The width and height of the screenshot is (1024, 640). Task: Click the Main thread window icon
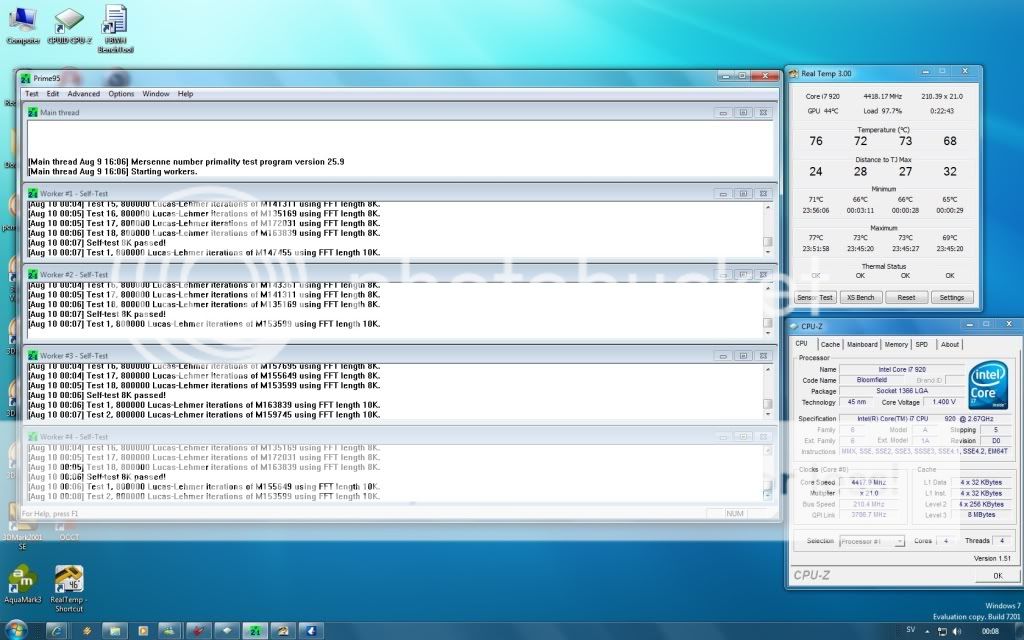point(33,112)
